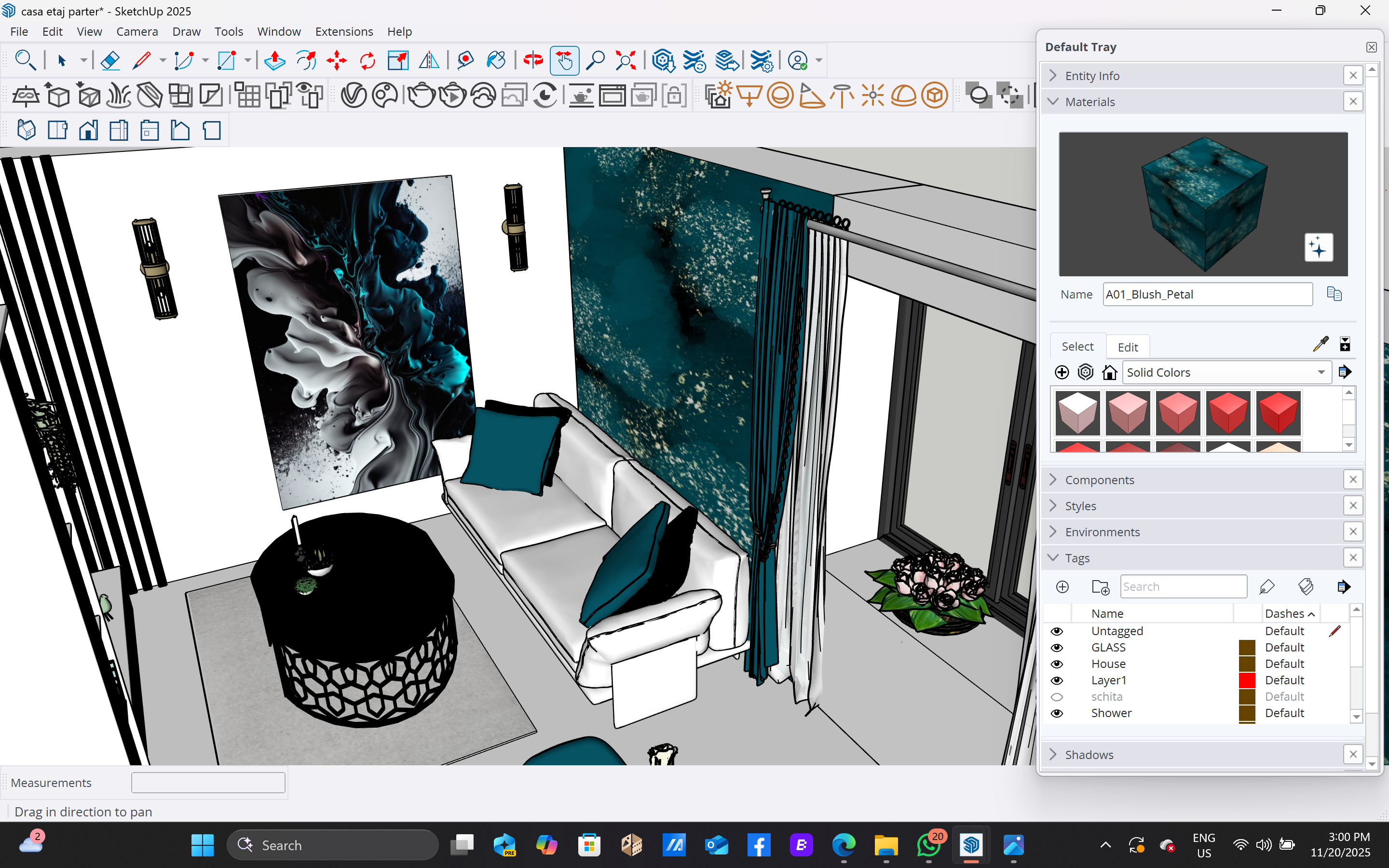Show the hidden schita tag
This screenshot has height=868, width=1389.
[1057, 697]
